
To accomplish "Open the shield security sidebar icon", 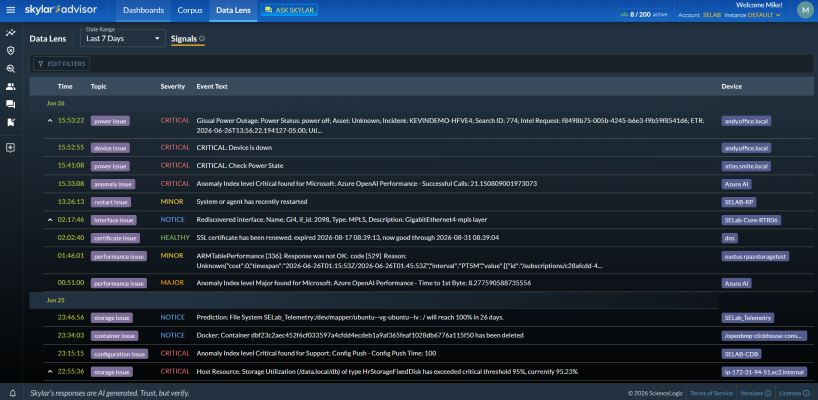I will pos(10,51).
